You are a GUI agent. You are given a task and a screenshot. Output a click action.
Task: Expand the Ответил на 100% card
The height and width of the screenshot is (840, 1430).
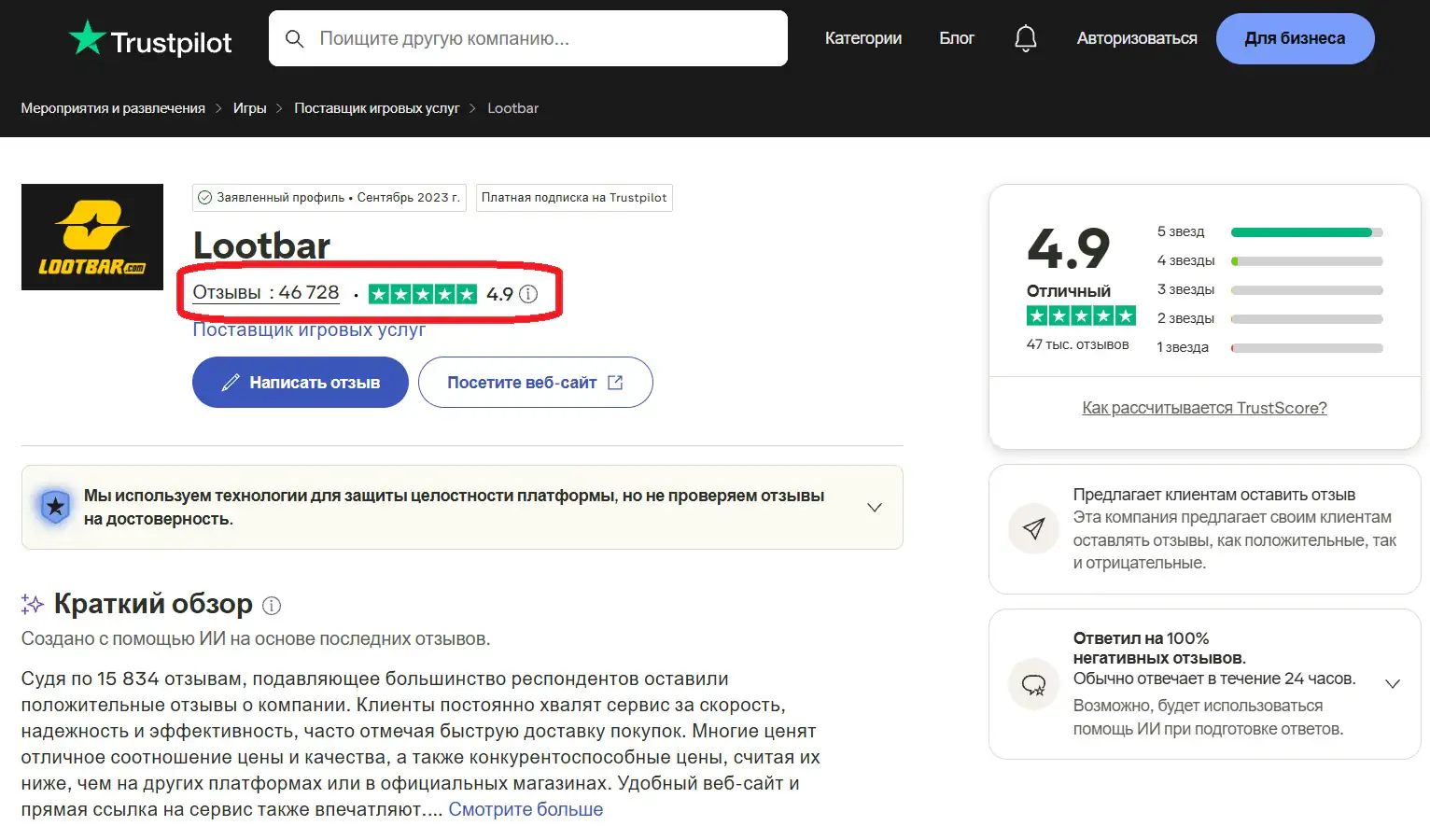(1393, 684)
